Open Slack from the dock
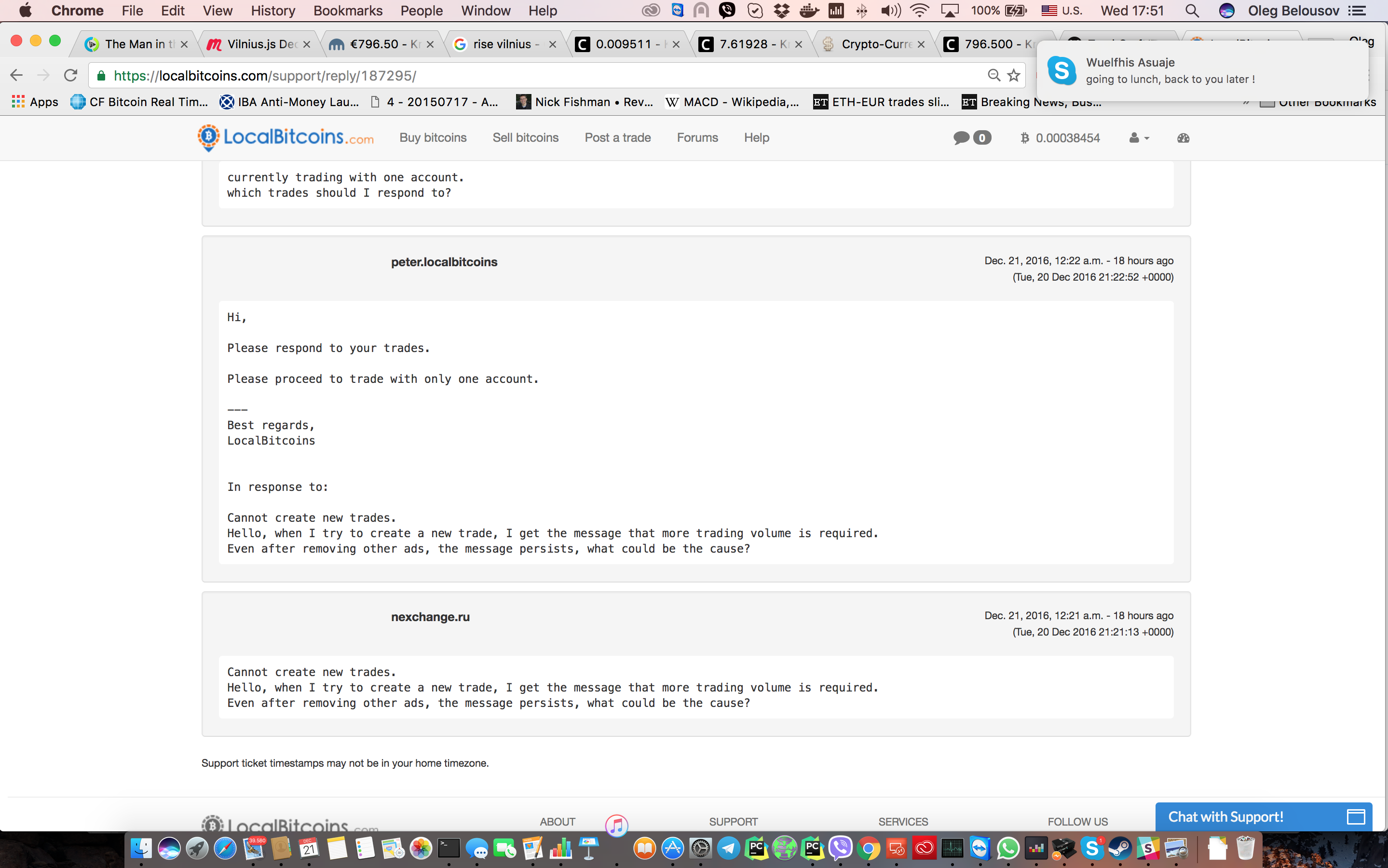 click(1147, 848)
